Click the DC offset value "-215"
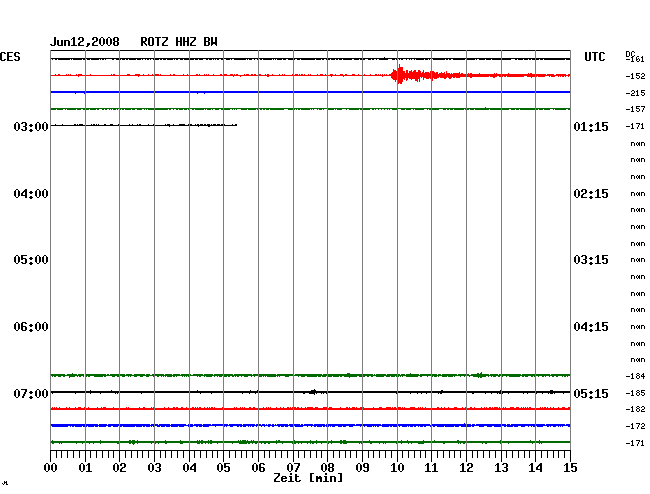Image resolution: width=650 pixels, height=494 pixels. tap(635, 93)
